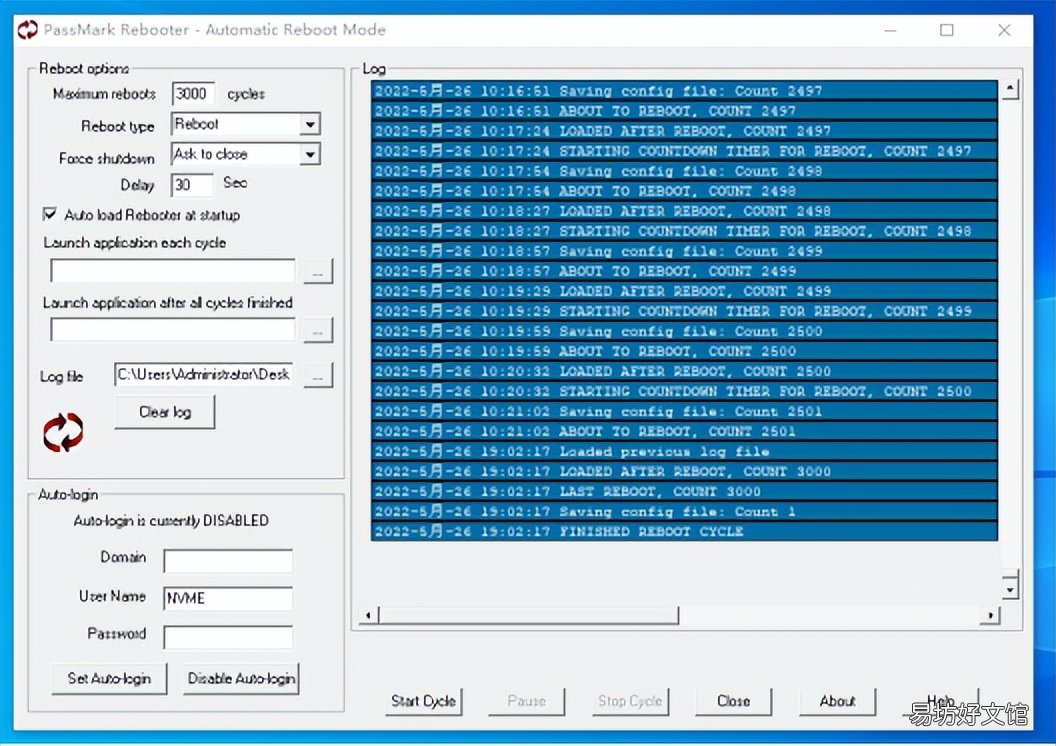Click the Close button at bottom

733,702
